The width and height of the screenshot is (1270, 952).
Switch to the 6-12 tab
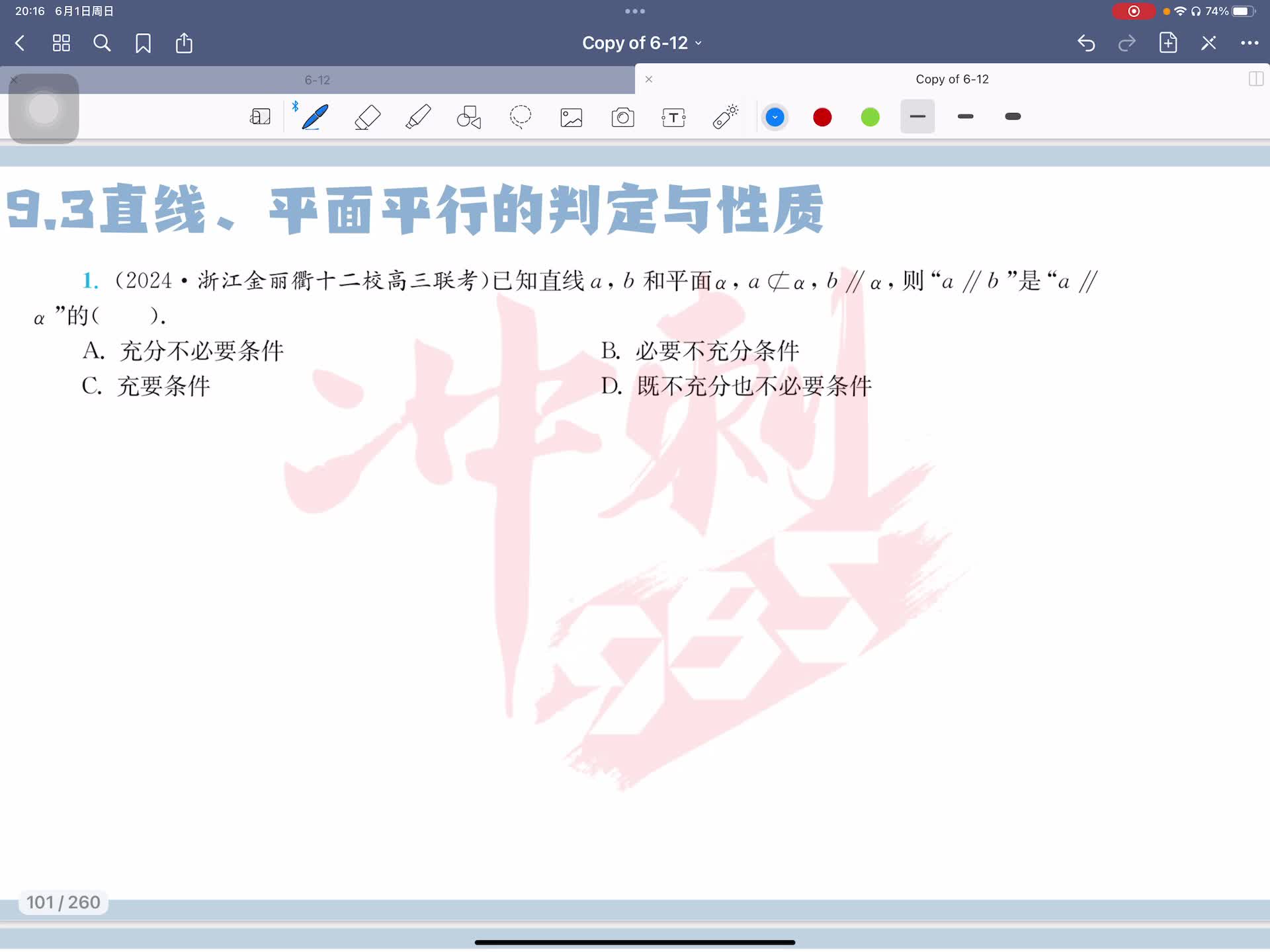317,80
